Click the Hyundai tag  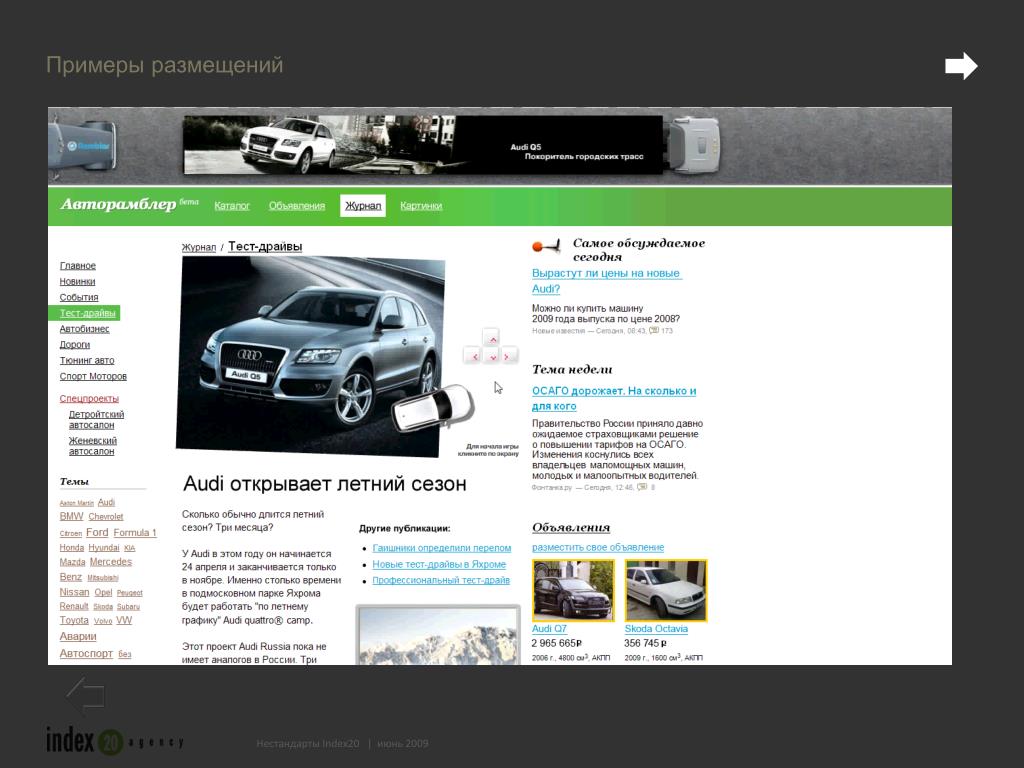[104, 548]
